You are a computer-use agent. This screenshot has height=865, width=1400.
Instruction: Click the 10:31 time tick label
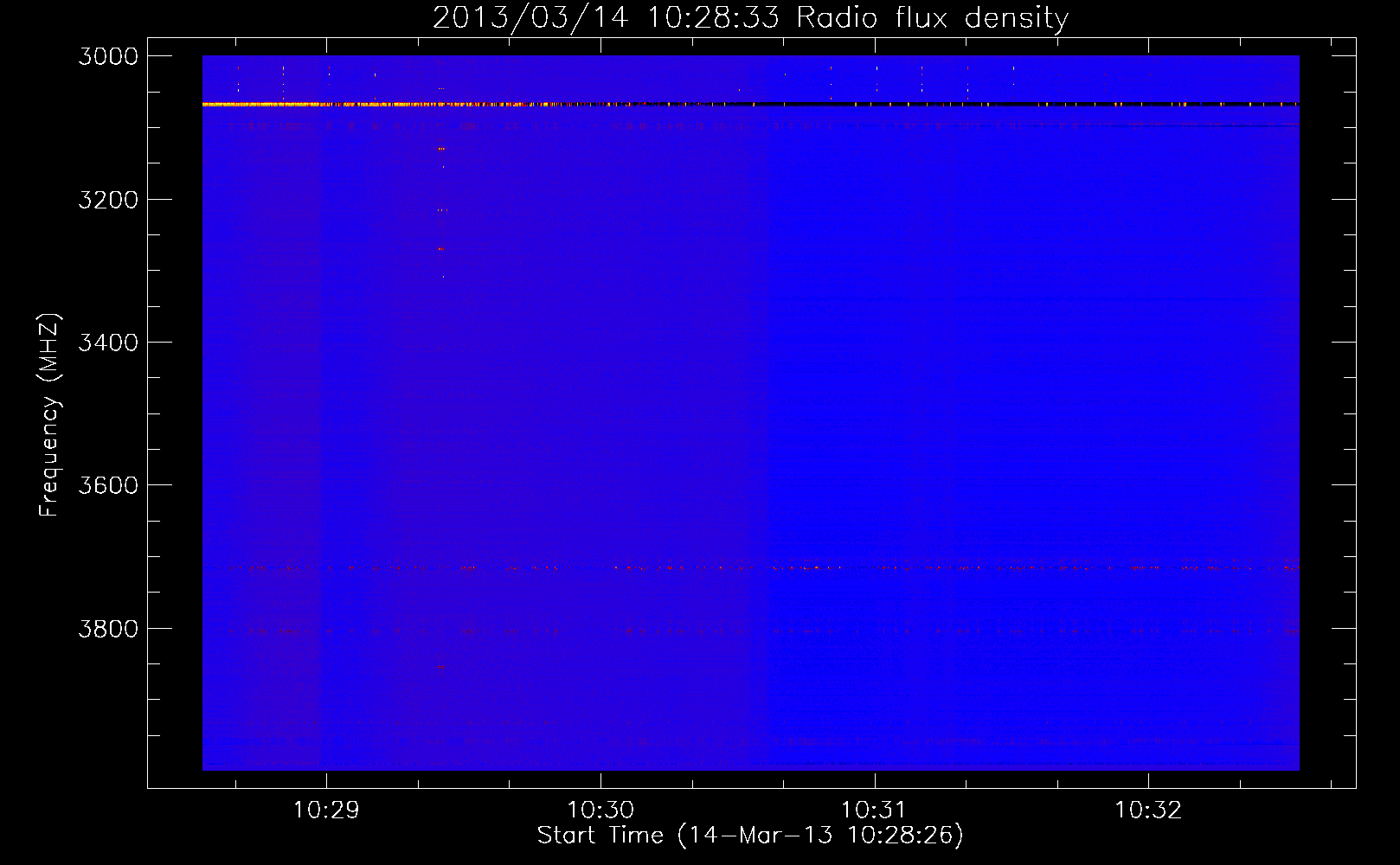point(874,811)
